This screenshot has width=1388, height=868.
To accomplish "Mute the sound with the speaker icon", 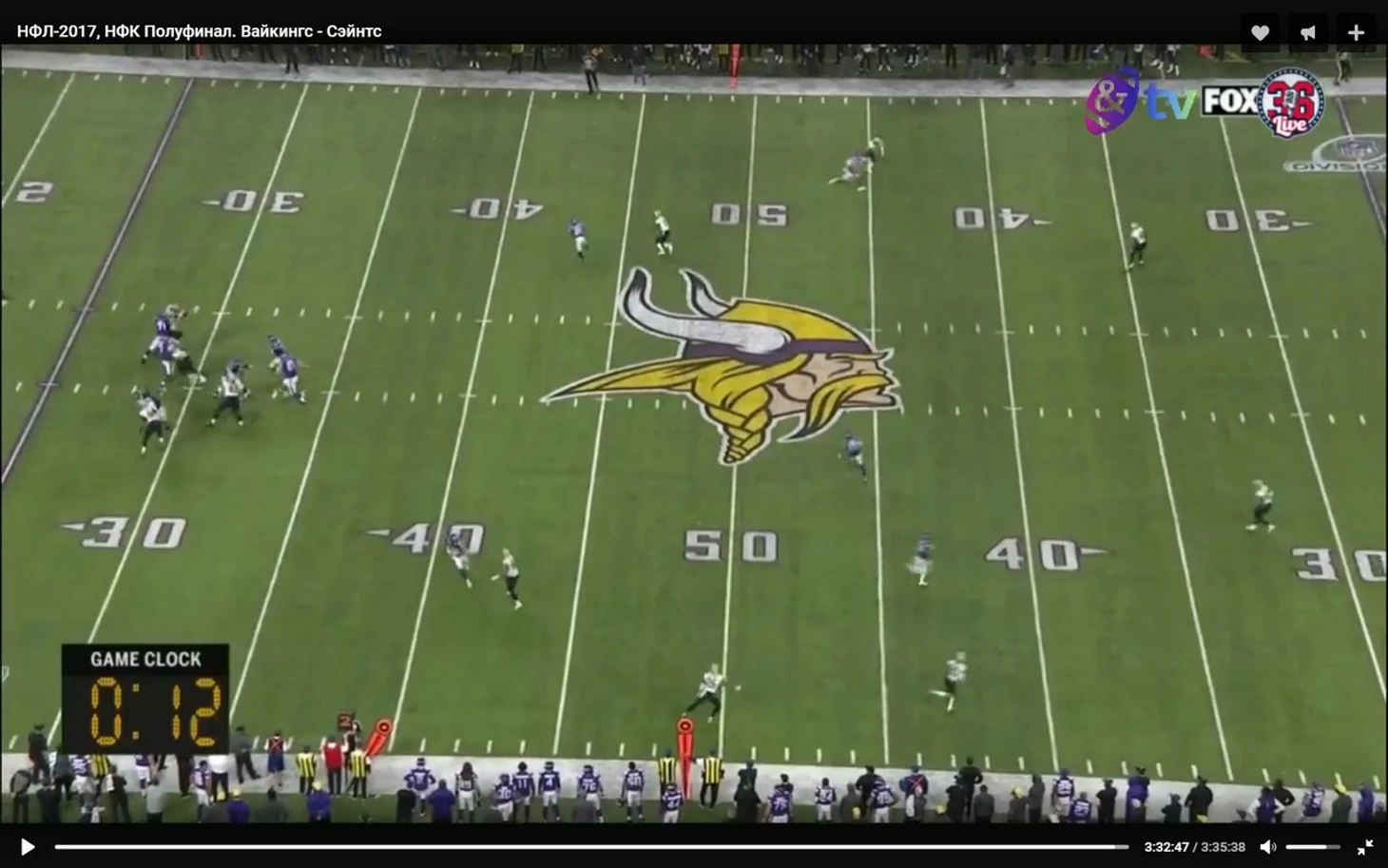I will click(x=1267, y=846).
